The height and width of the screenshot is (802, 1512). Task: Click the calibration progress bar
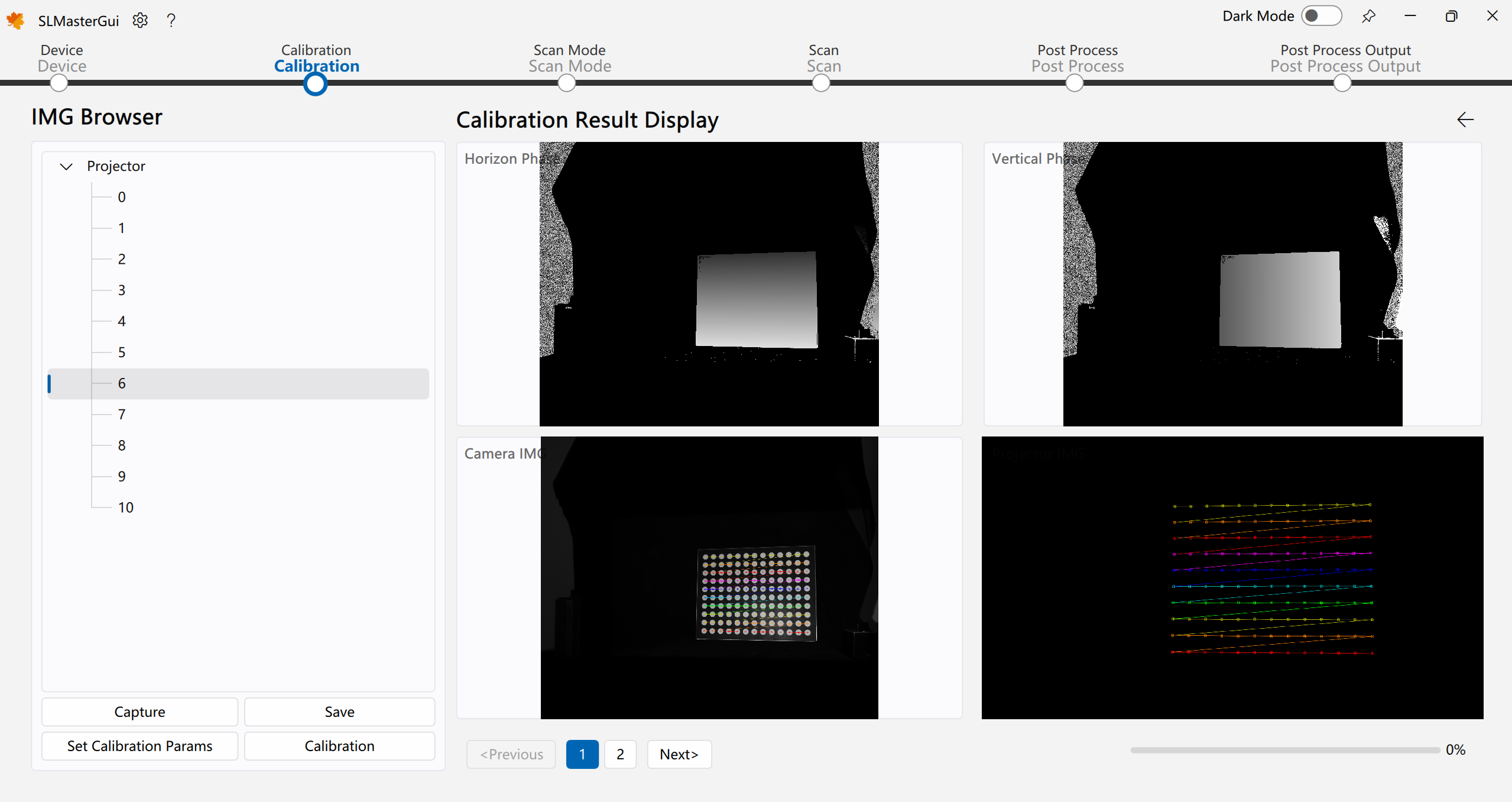(x=1284, y=751)
